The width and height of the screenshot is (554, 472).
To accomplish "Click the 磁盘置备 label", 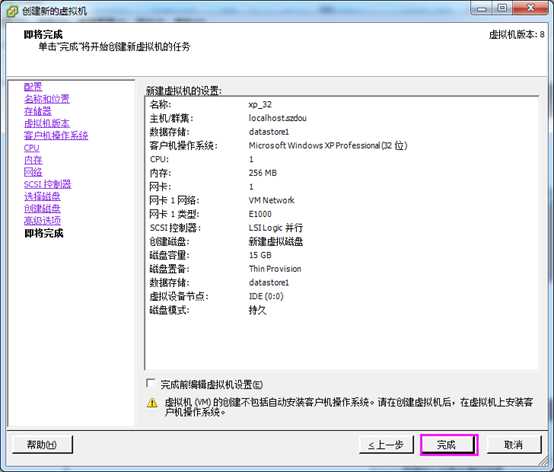I will click(x=169, y=269).
